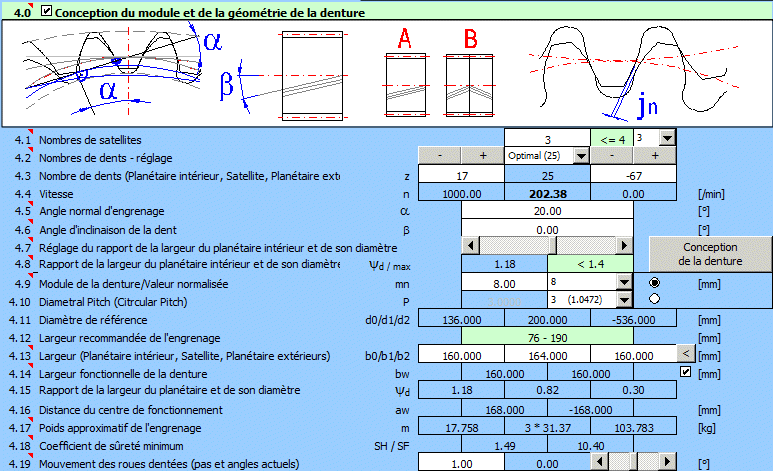
Task: Click the Conception de la denture button
Action: click(710, 254)
